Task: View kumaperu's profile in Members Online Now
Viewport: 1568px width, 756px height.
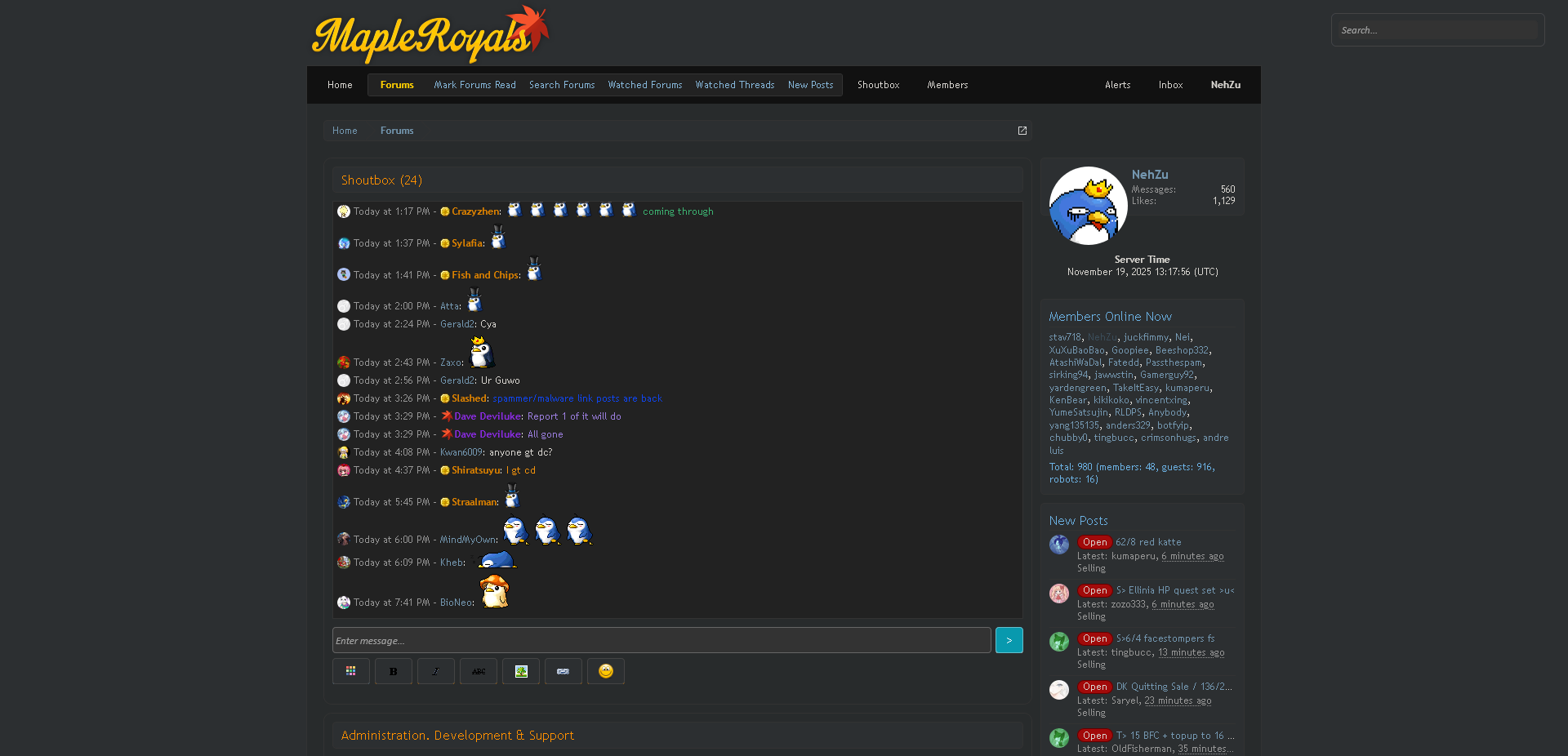Action: (x=1187, y=388)
